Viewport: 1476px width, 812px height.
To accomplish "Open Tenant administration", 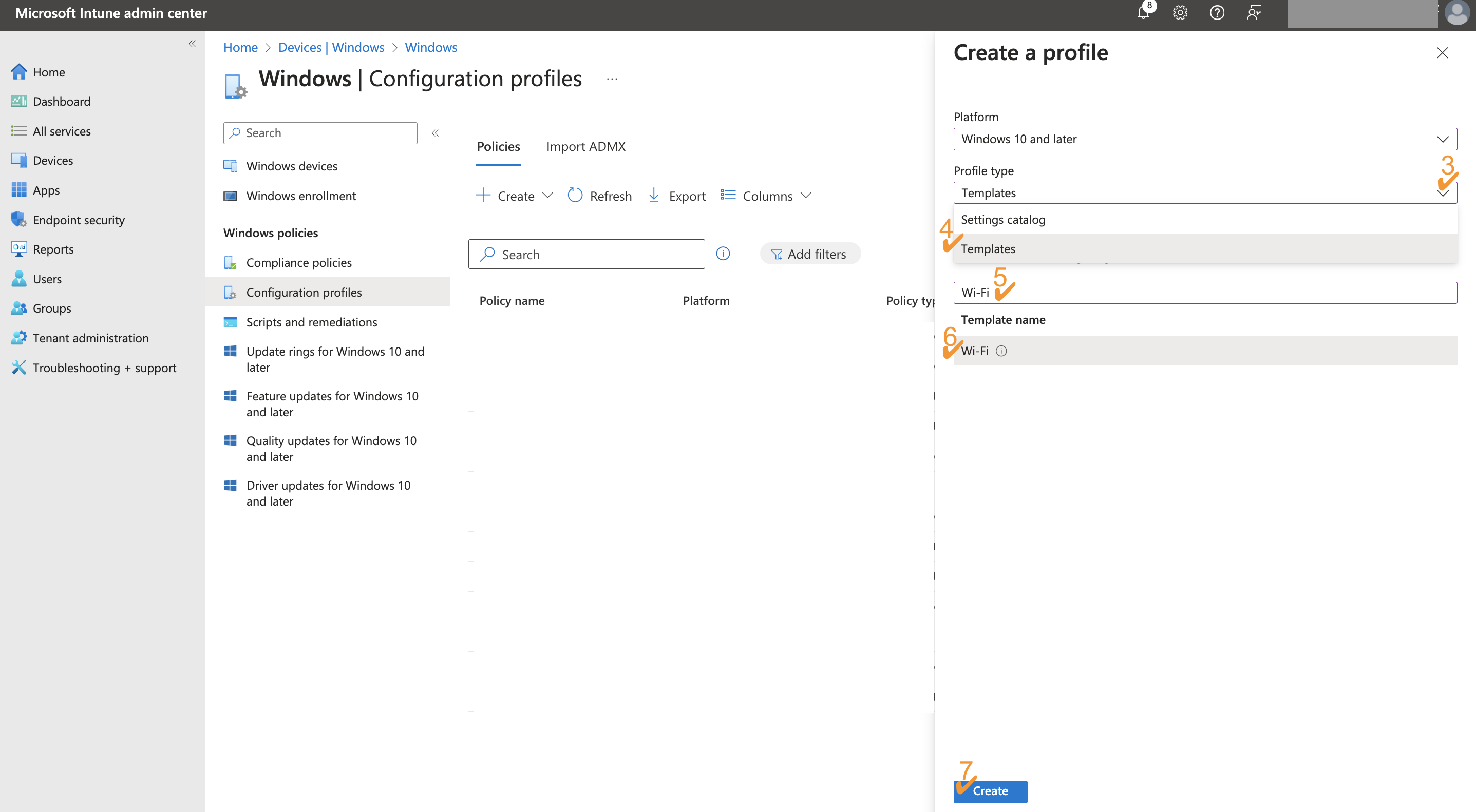I will click(90, 338).
